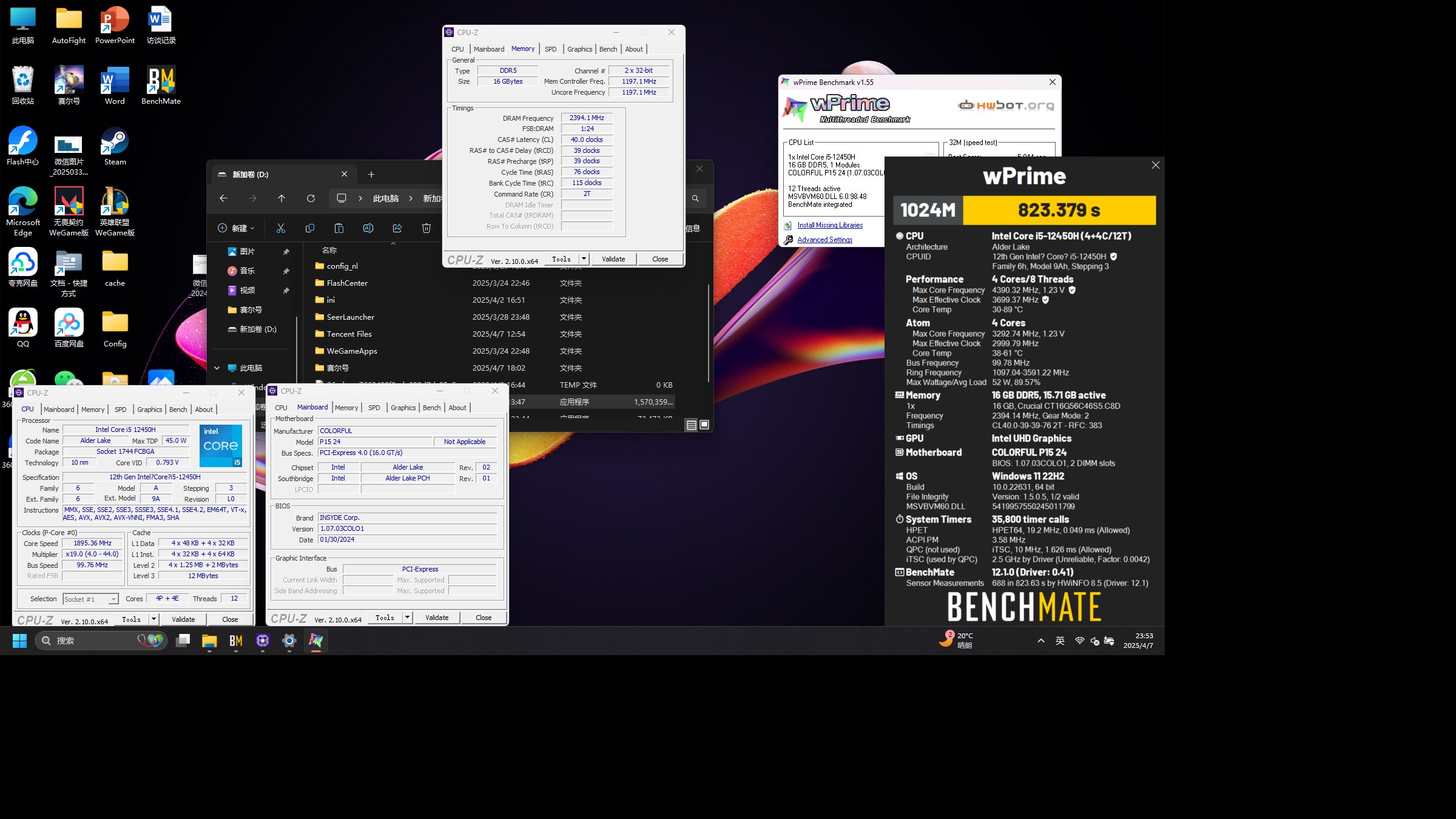Open BenchMate from the taskbar

(236, 641)
